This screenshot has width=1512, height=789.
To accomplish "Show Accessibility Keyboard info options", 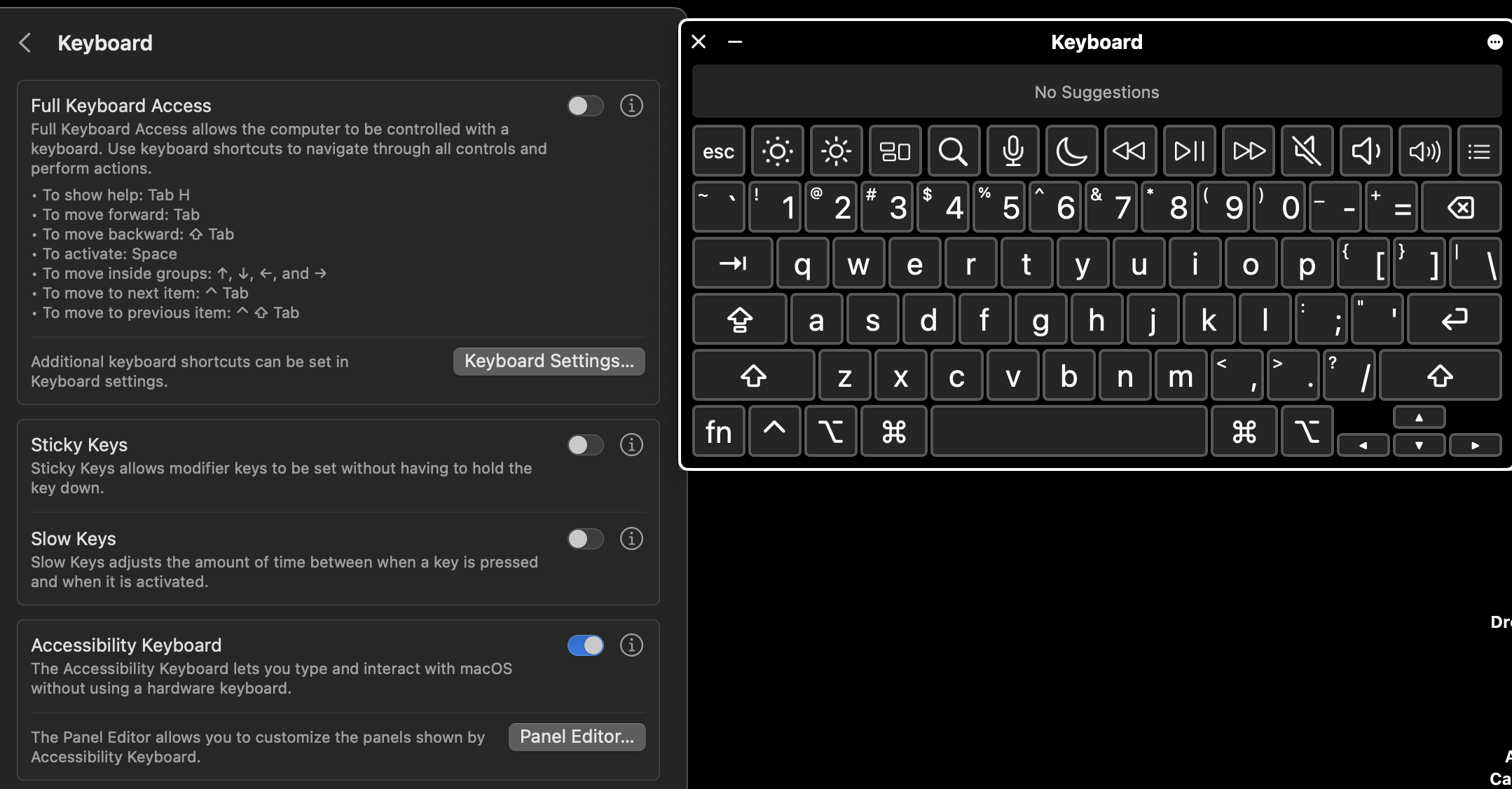I will [x=631, y=645].
